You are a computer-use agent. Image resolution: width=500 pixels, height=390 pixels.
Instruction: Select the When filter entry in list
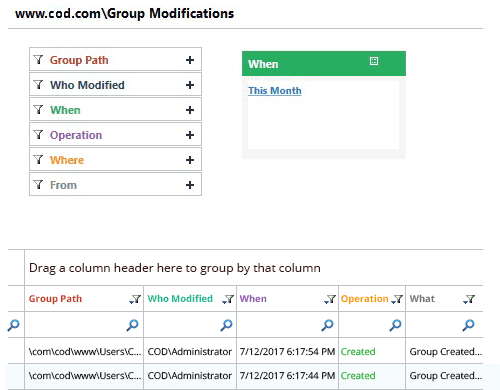pos(115,109)
